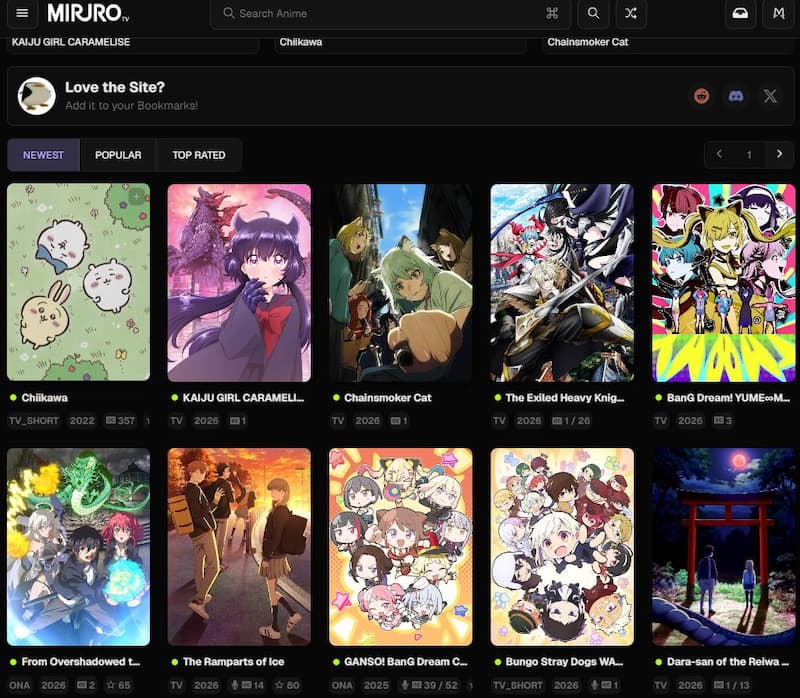Switch to the POPULAR tab
800x698 pixels.
click(x=118, y=155)
